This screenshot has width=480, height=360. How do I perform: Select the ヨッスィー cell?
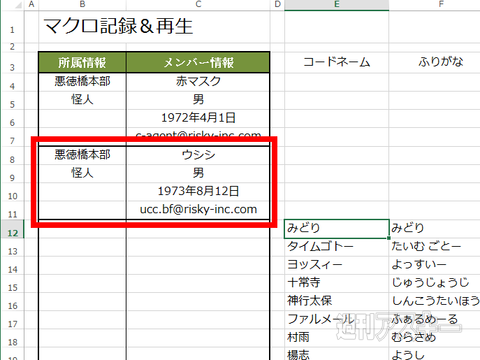click(337, 266)
